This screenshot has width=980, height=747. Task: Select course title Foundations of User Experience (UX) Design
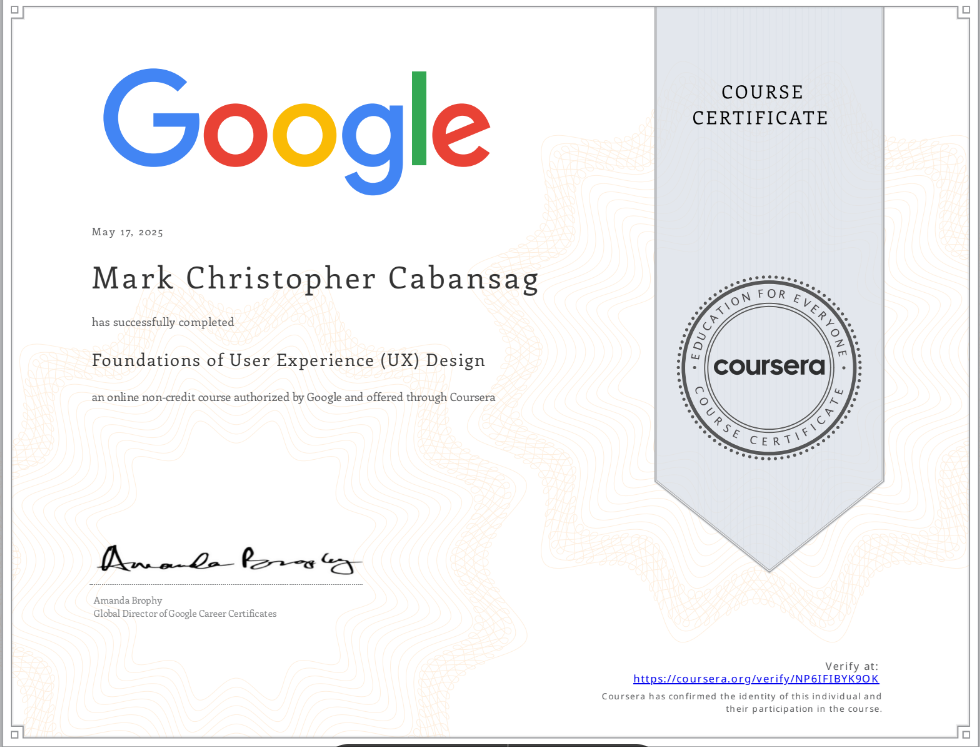[x=289, y=361]
